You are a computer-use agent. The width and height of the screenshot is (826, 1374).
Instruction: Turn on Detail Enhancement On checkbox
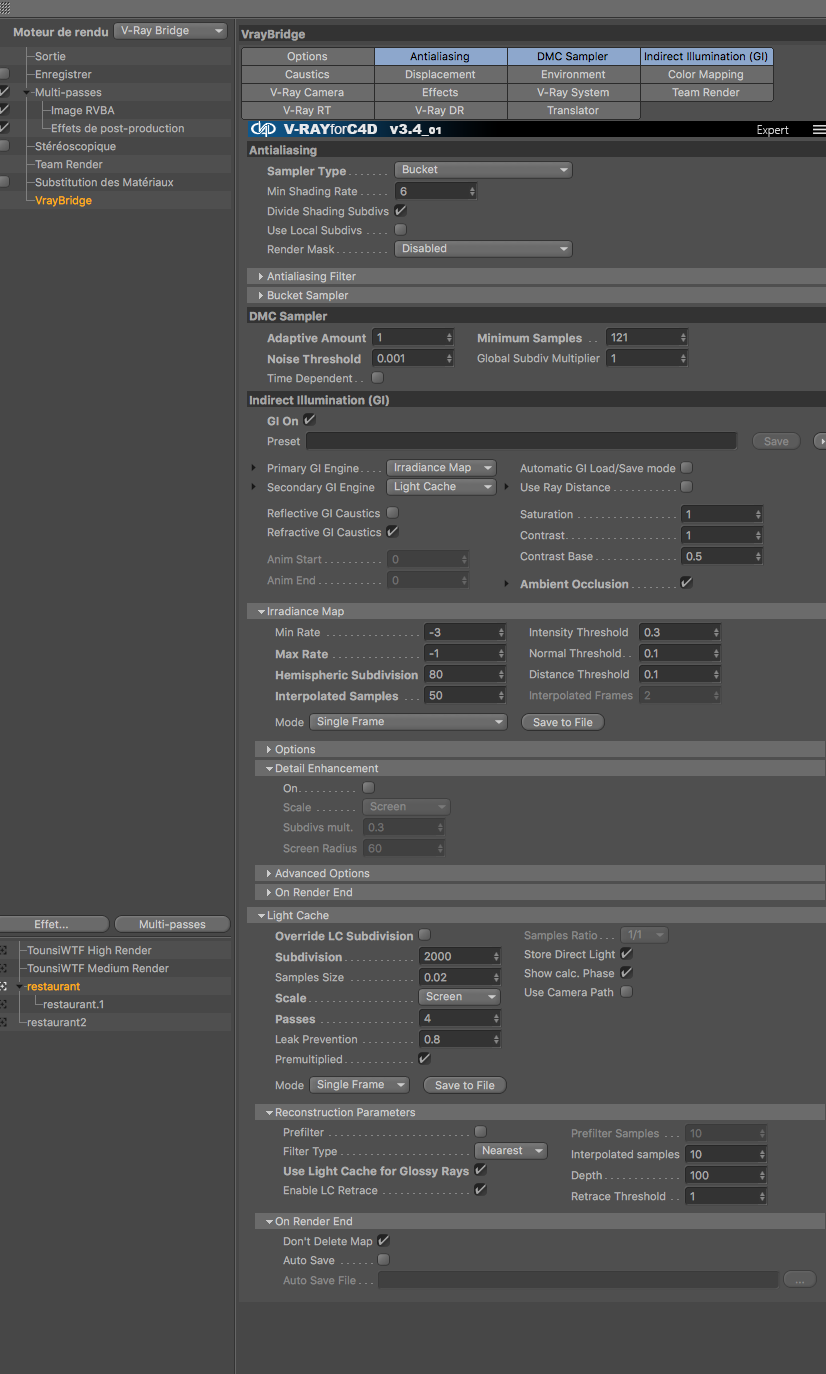click(x=368, y=788)
